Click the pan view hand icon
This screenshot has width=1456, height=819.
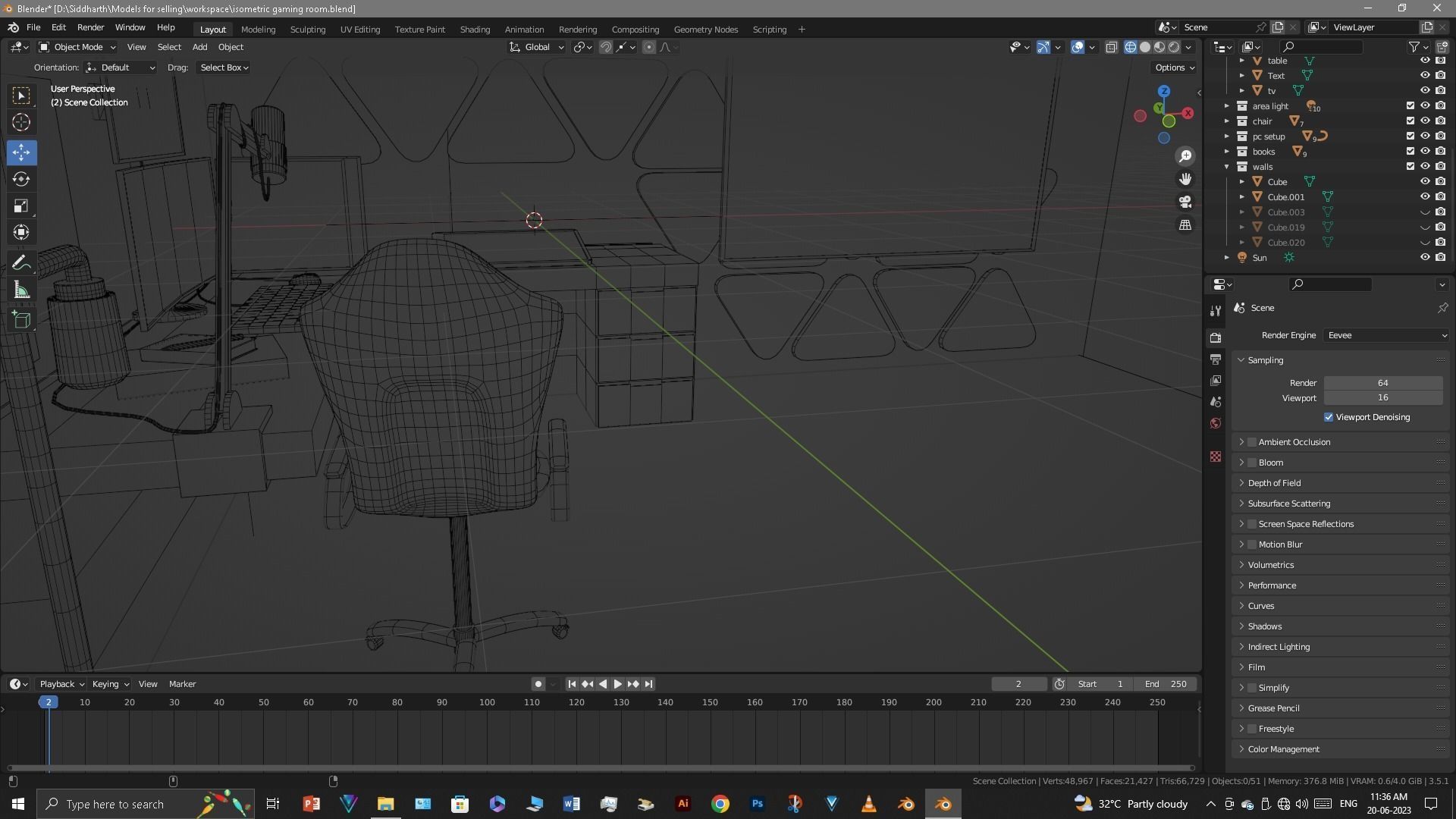[x=1185, y=179]
